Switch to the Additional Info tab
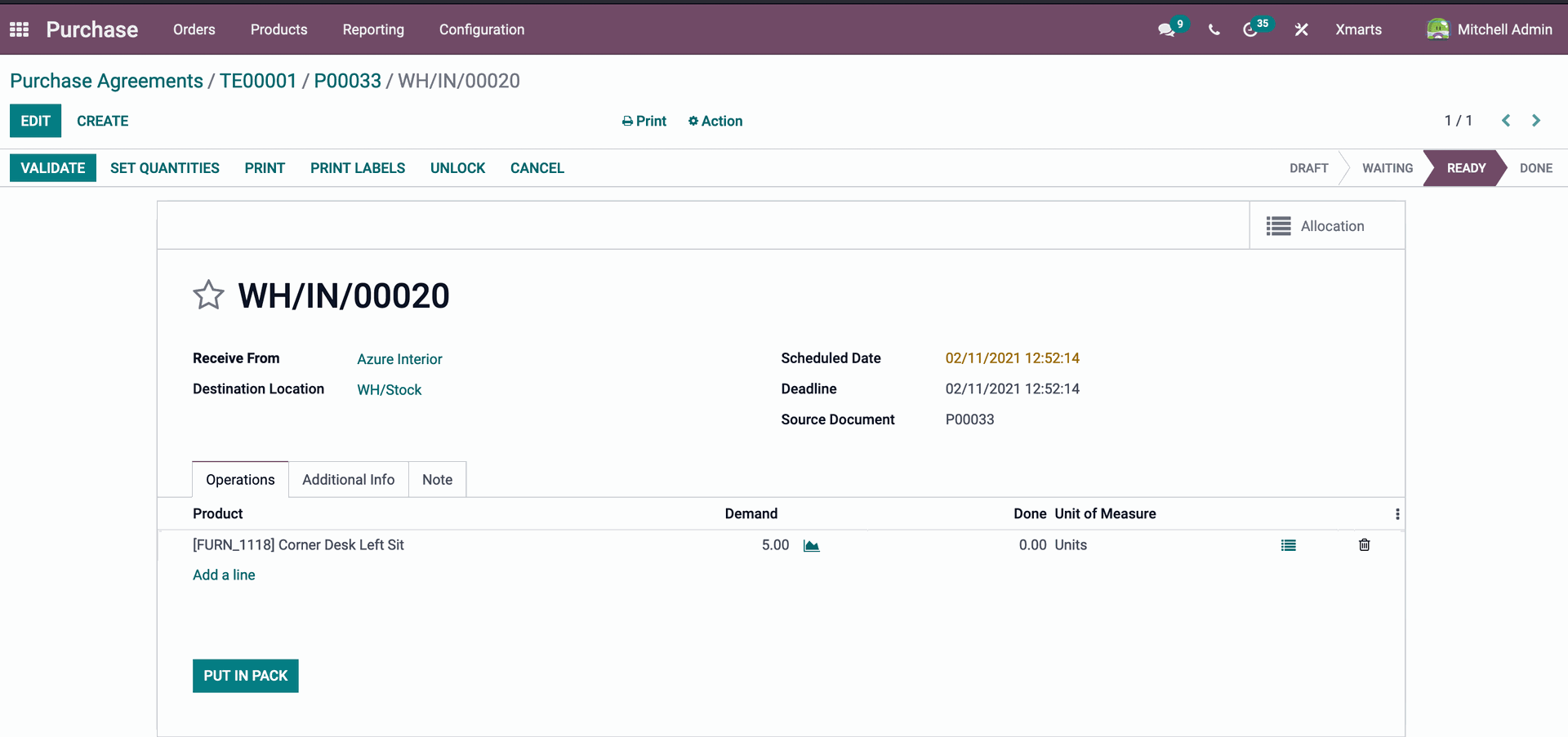Viewport: 1568px width, 737px height. (349, 479)
